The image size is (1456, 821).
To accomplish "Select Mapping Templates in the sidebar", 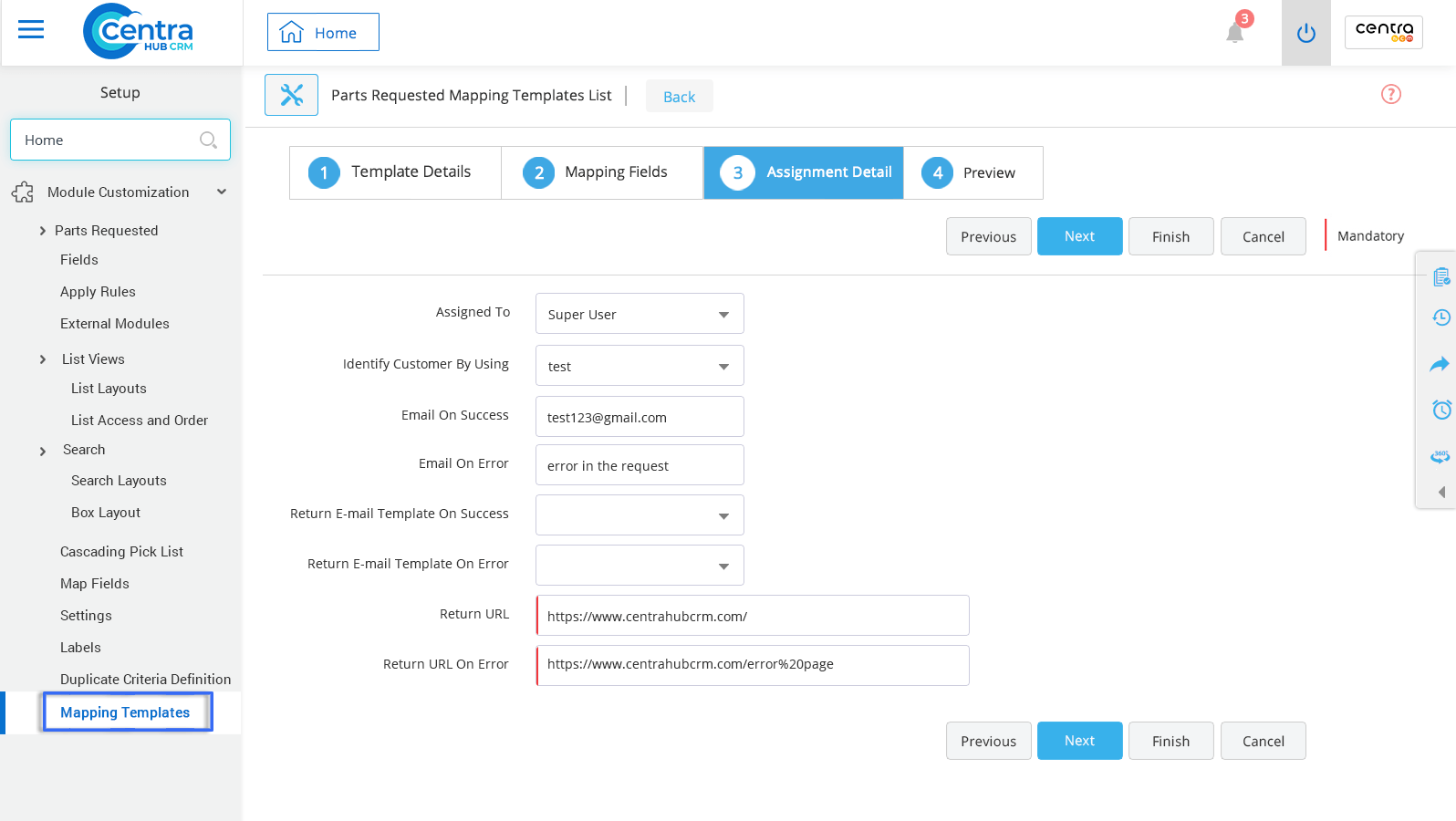I will 125,712.
